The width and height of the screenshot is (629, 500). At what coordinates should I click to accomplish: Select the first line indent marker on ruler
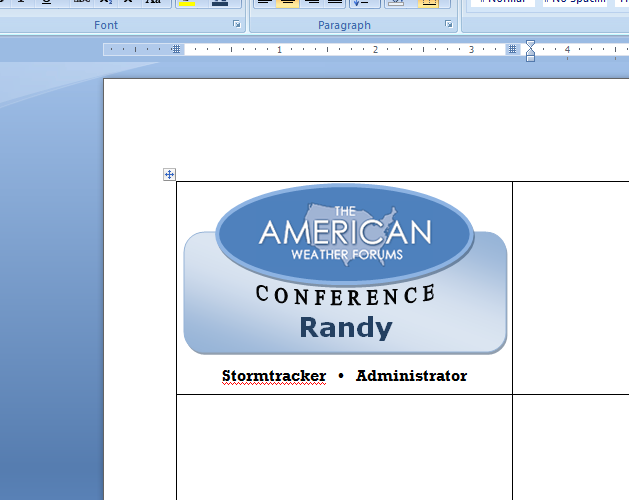click(x=530, y=43)
